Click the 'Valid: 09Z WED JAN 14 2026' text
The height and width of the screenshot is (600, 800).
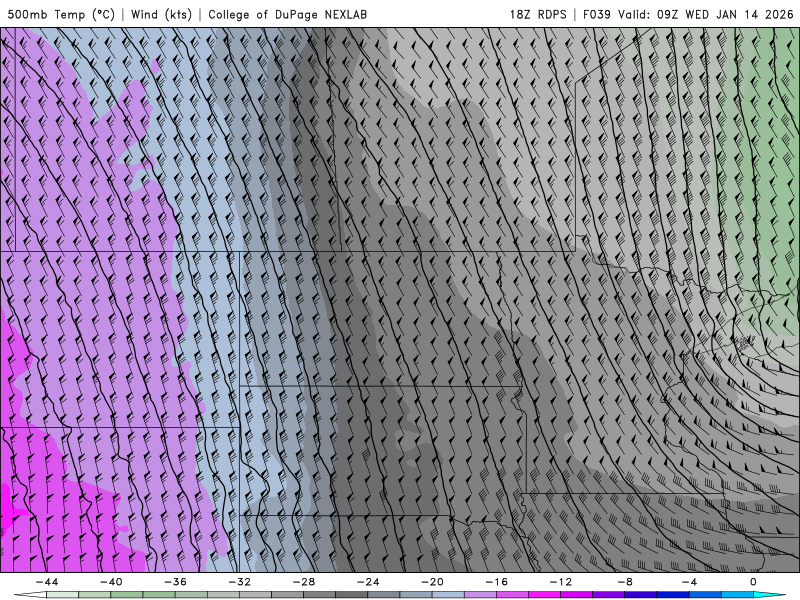click(706, 14)
